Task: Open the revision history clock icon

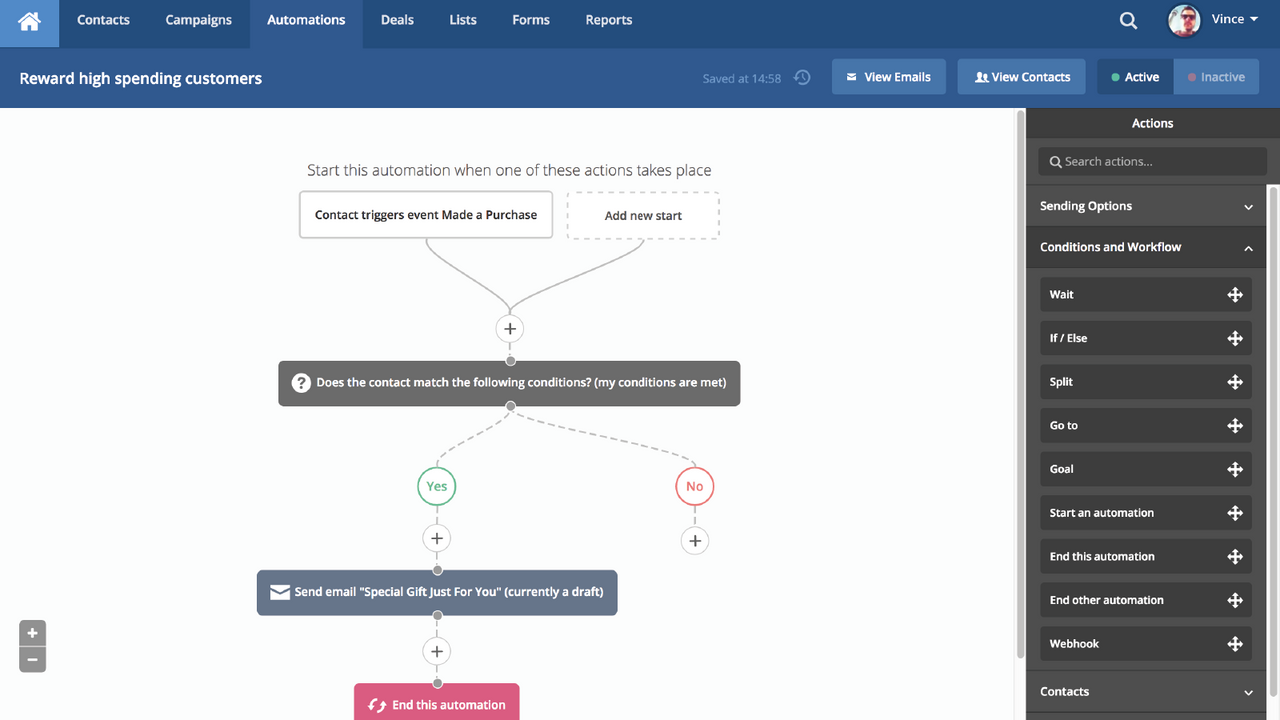Action: coord(801,76)
